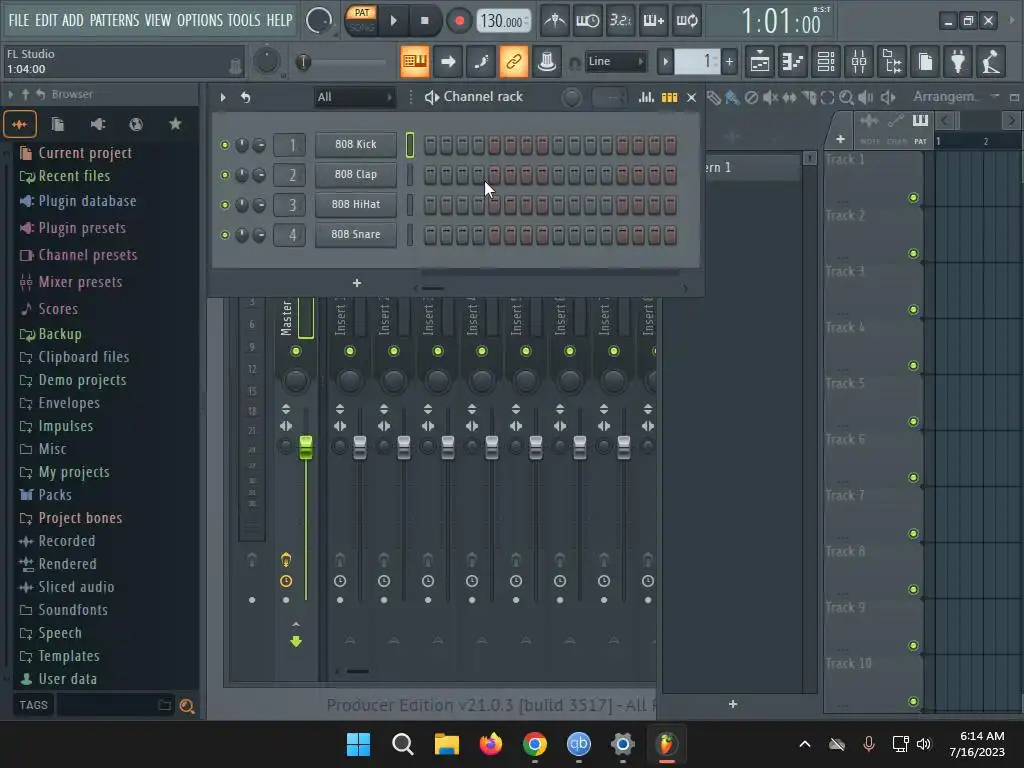Screen dimensions: 1024x768
Task: Click the browser search magnifier icon
Action: click(x=187, y=706)
